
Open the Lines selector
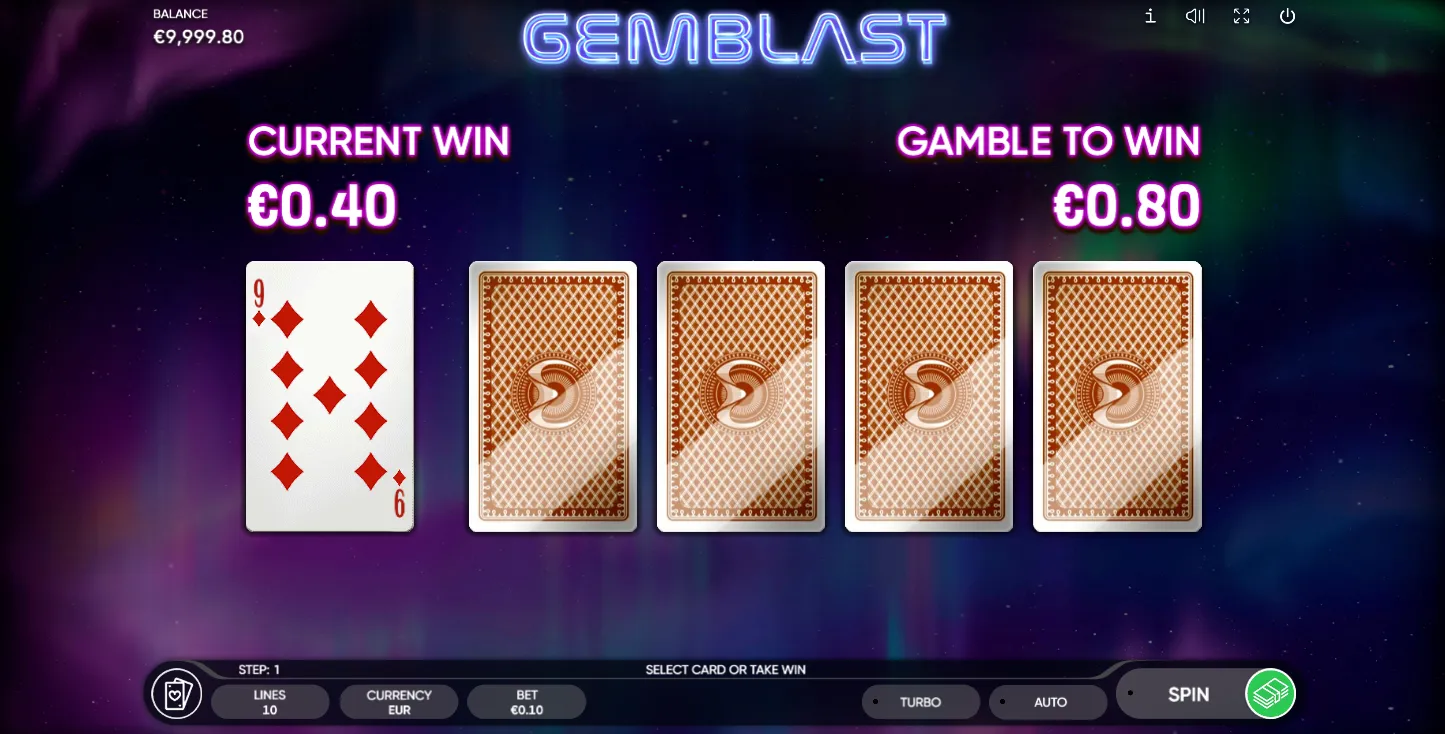pyautogui.click(x=270, y=702)
